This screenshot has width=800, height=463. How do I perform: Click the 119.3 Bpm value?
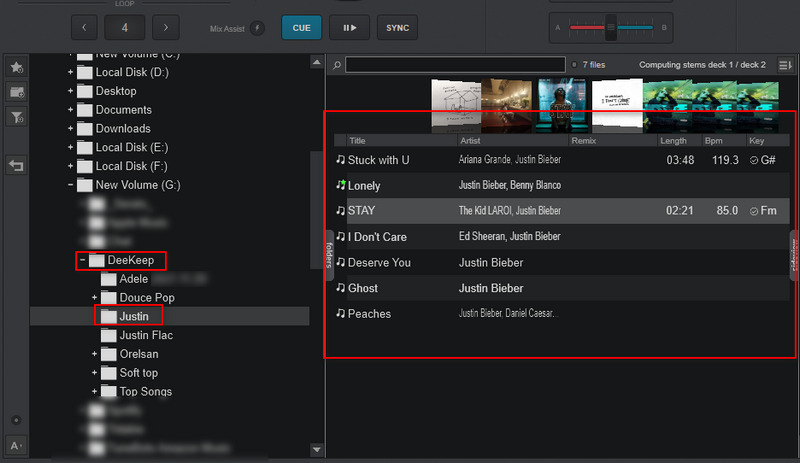(725, 160)
